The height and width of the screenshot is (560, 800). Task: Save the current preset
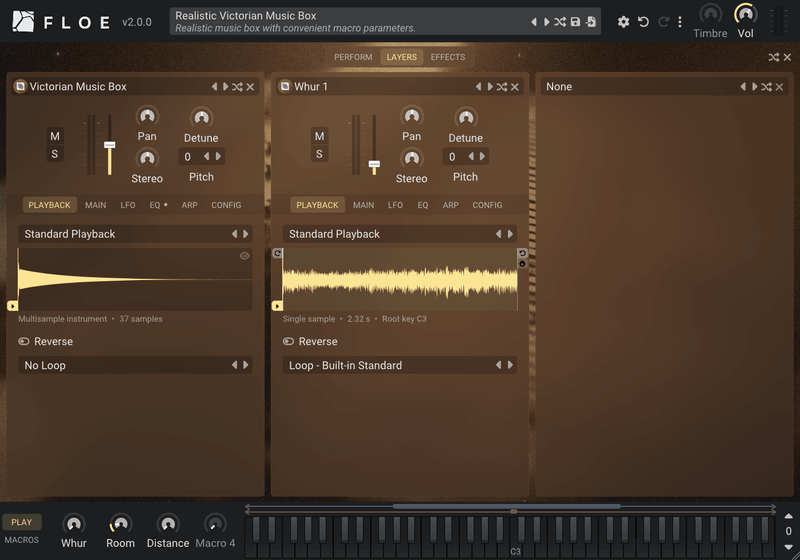pyautogui.click(x=576, y=22)
